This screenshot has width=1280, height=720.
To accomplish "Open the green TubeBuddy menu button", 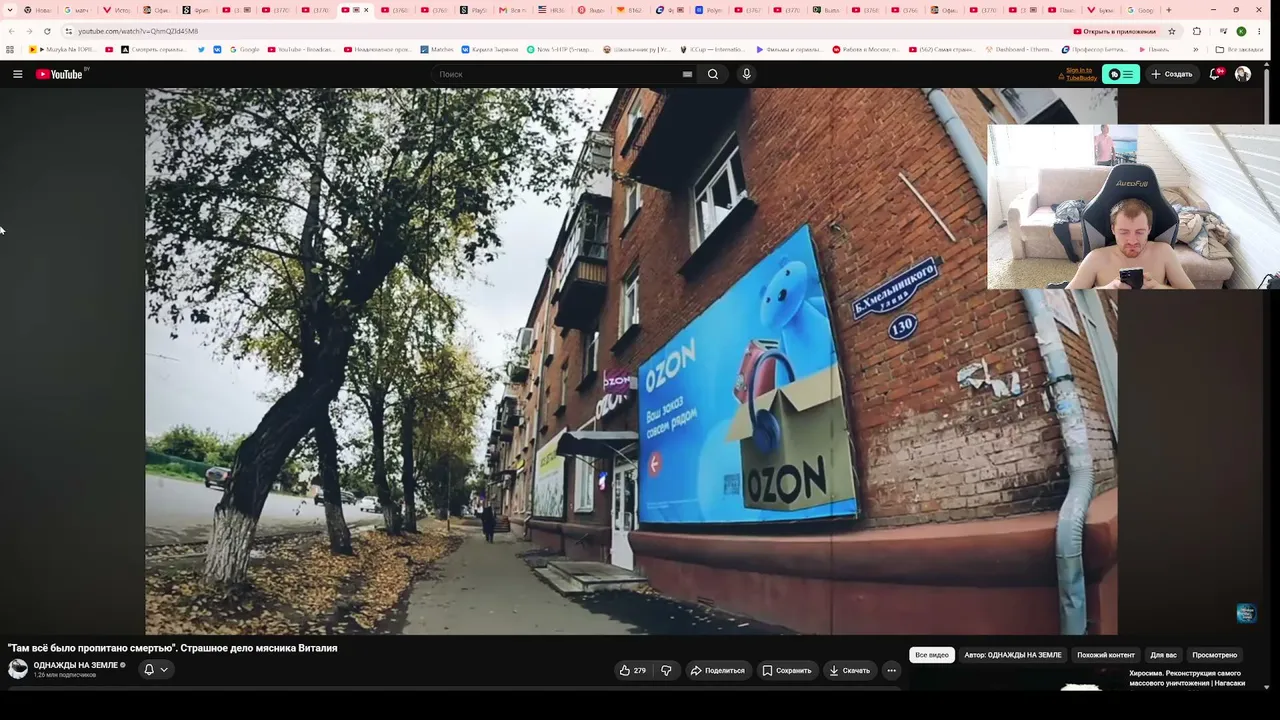I will pyautogui.click(x=1121, y=74).
